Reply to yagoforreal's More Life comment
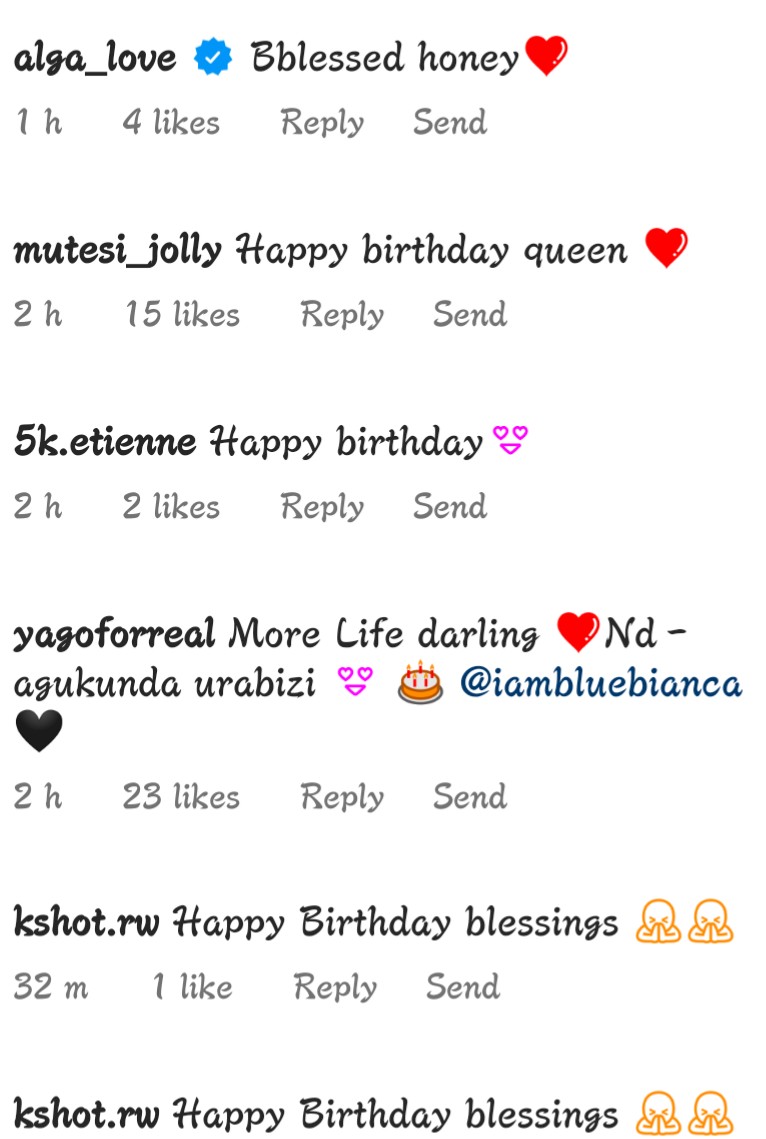The height and width of the screenshot is (1139, 766). (x=343, y=796)
